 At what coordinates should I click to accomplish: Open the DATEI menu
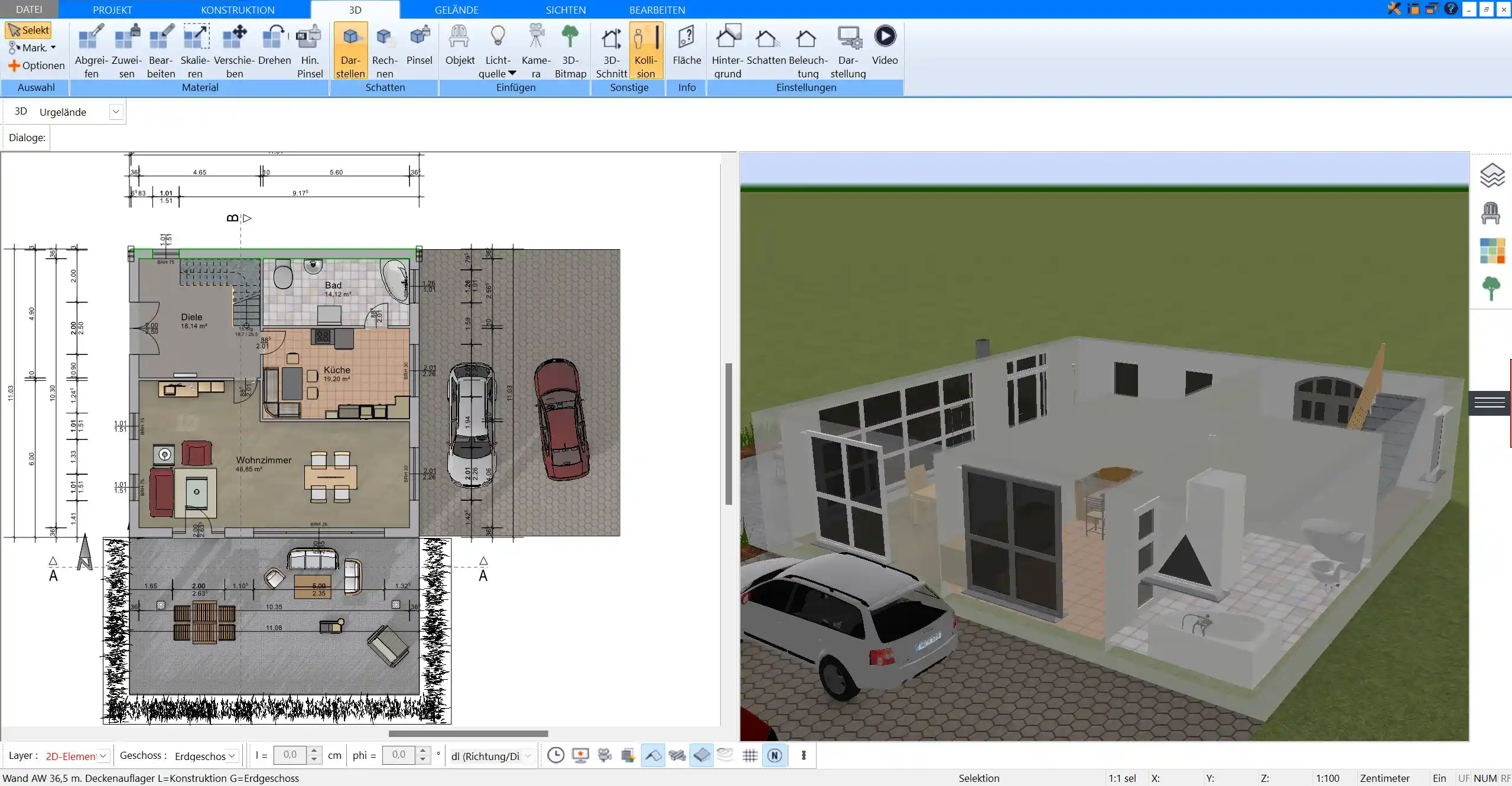pos(29,9)
